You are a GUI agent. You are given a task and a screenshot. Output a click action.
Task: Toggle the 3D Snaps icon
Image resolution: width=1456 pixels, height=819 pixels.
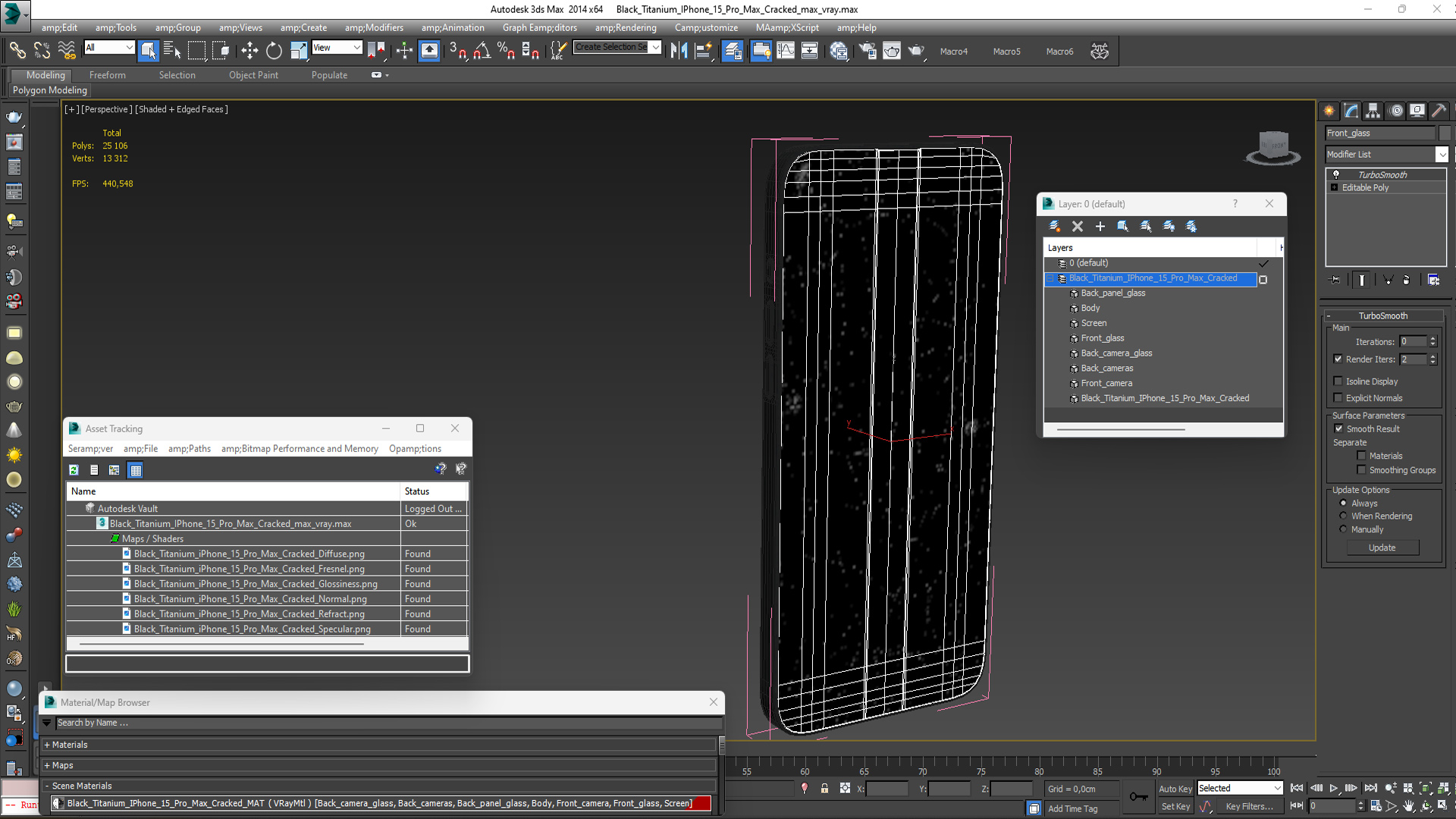pyautogui.click(x=457, y=51)
